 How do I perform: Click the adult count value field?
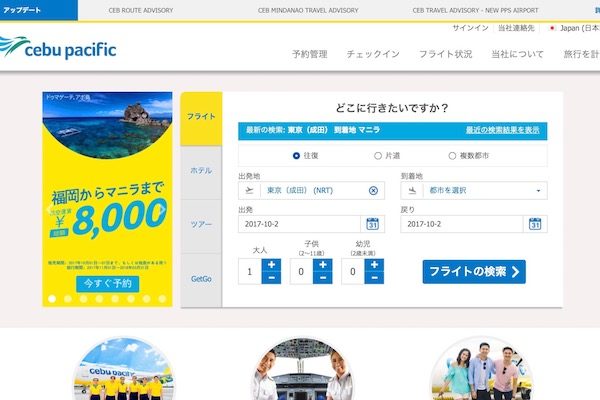pos(249,271)
